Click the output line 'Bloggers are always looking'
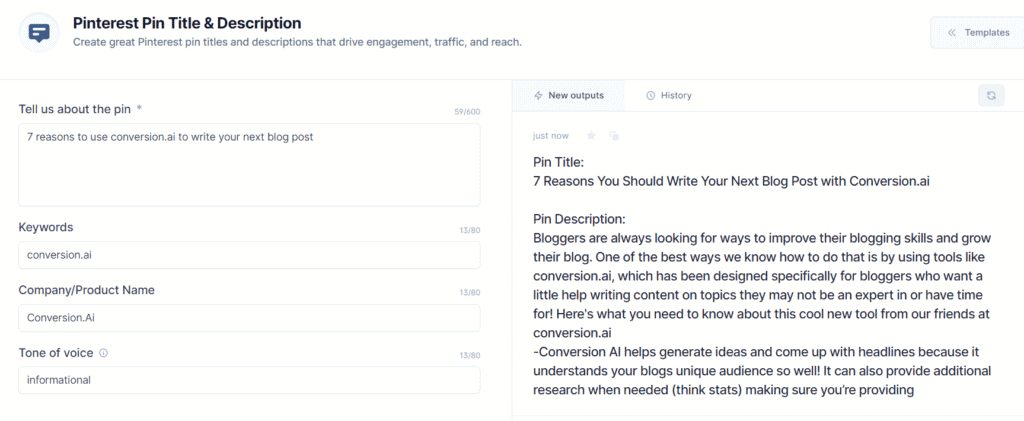The height and width of the screenshot is (421, 1024). 761,237
